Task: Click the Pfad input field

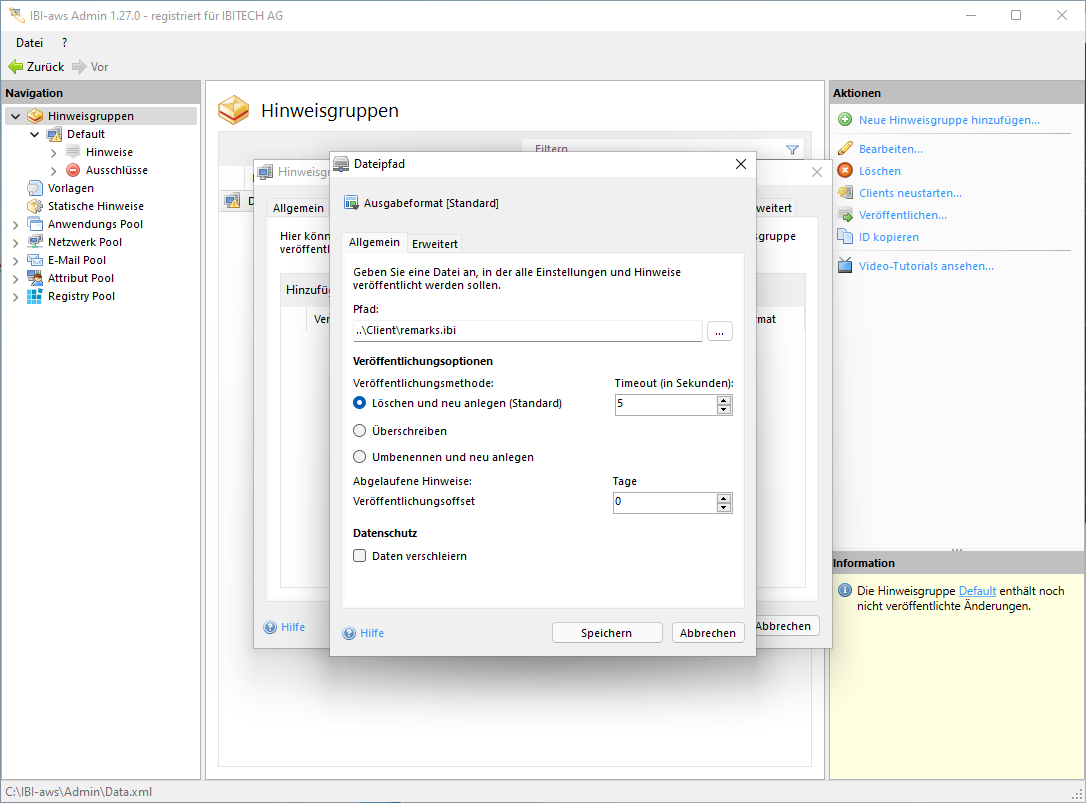Action: tap(527, 331)
